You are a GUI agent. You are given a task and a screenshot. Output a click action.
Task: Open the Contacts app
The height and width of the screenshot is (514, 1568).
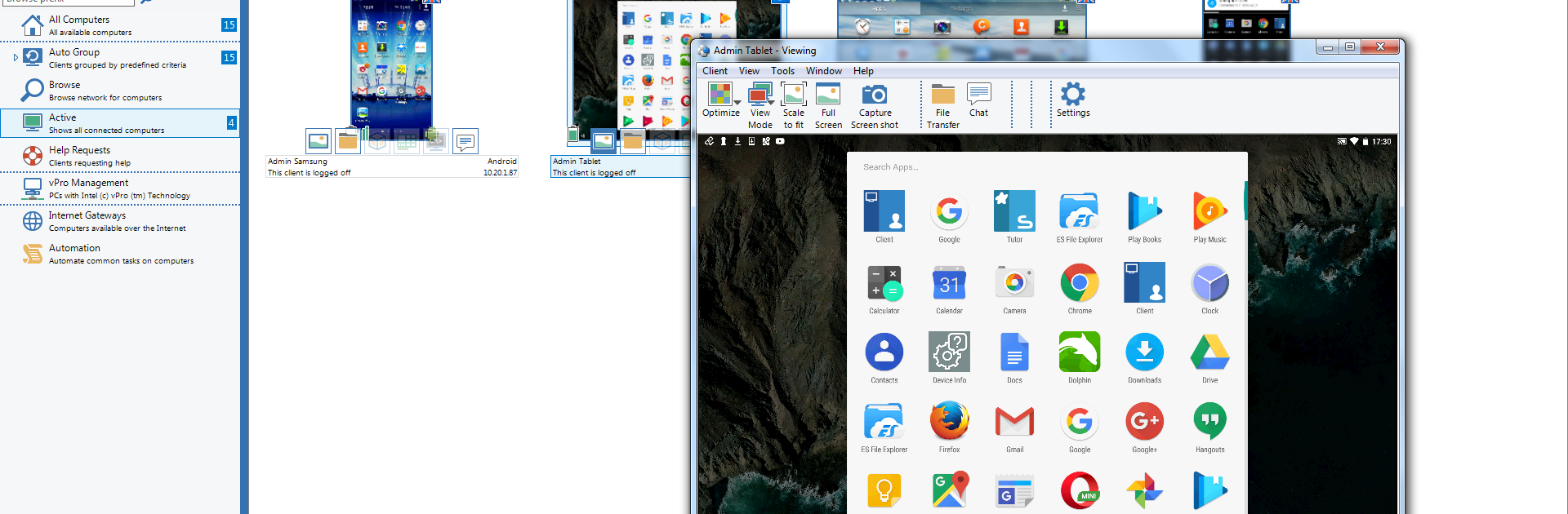tap(884, 357)
